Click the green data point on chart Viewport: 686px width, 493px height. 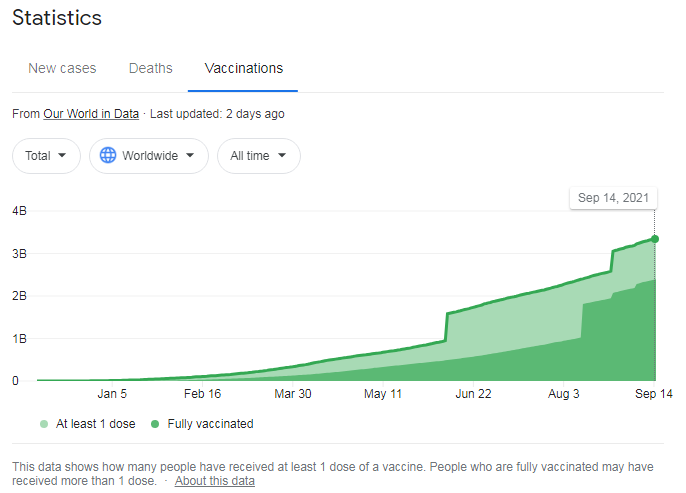tap(655, 238)
